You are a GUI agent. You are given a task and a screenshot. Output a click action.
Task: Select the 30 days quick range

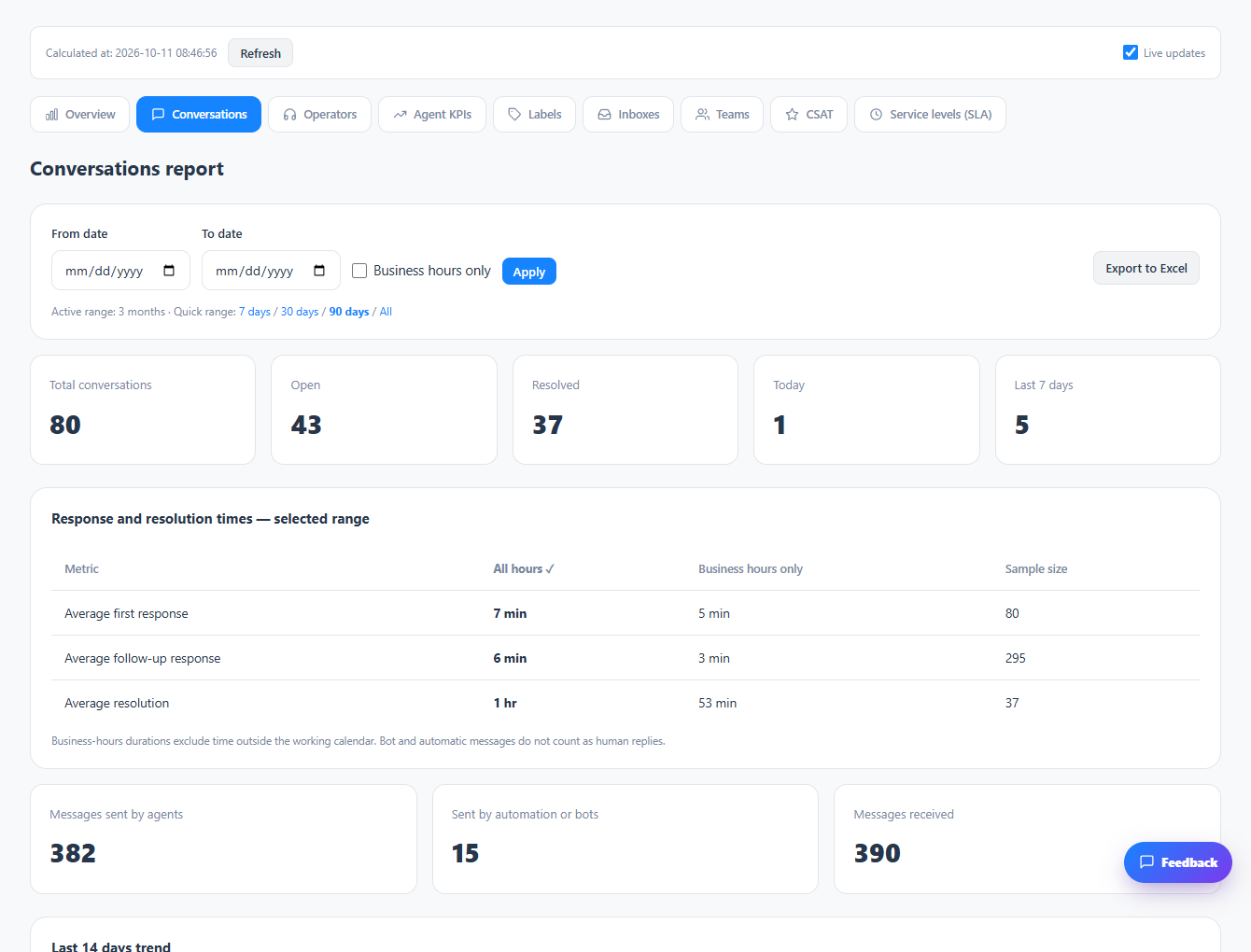coord(300,312)
